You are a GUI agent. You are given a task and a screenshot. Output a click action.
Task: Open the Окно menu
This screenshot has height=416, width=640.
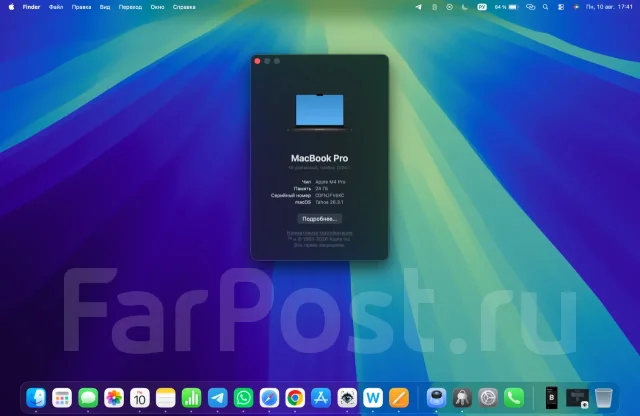tap(157, 7)
